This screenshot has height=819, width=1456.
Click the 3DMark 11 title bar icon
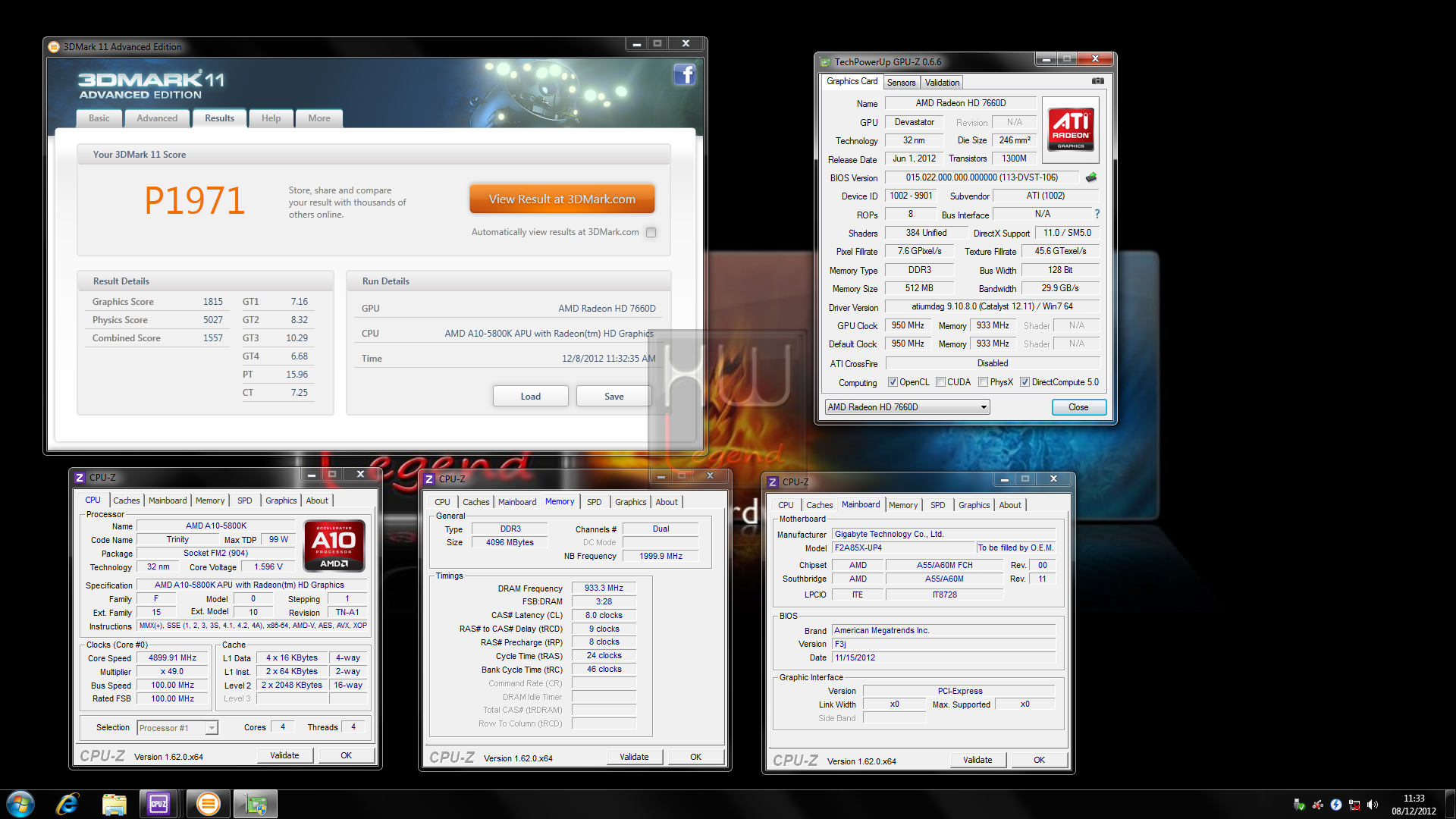(54, 46)
